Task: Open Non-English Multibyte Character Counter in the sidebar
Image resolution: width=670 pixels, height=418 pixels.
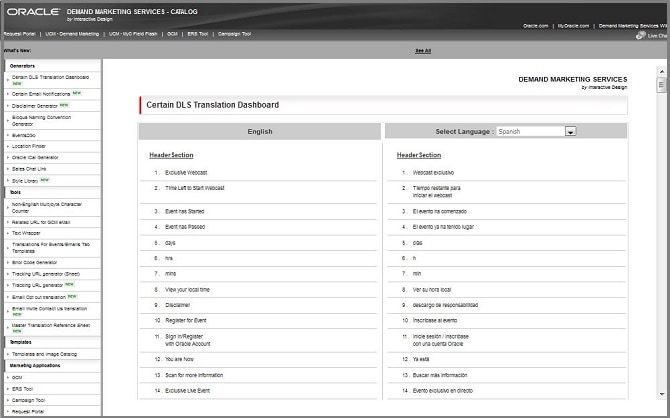Action: click(47, 208)
